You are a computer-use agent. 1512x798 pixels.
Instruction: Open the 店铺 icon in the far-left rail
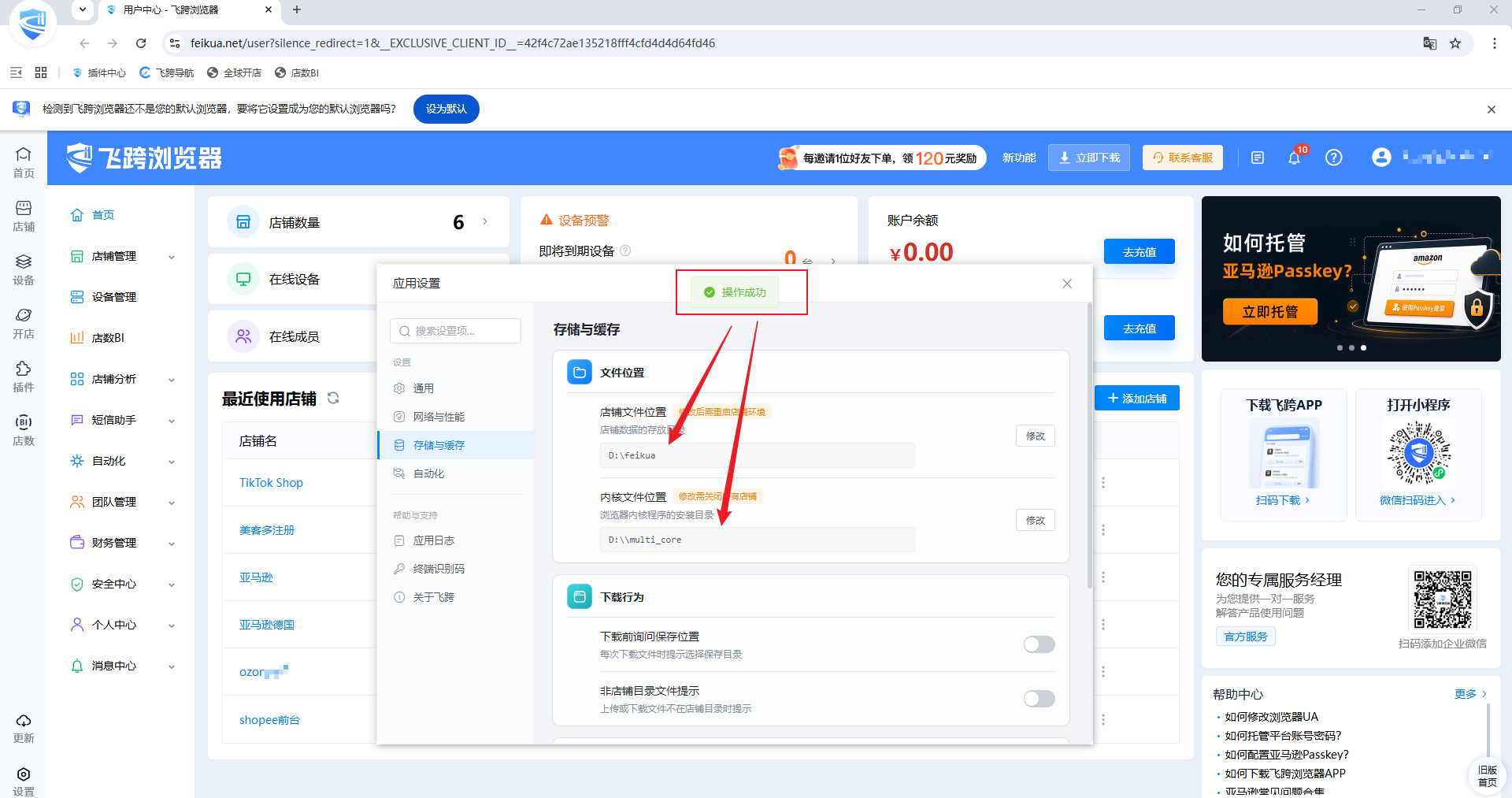pyautogui.click(x=24, y=216)
